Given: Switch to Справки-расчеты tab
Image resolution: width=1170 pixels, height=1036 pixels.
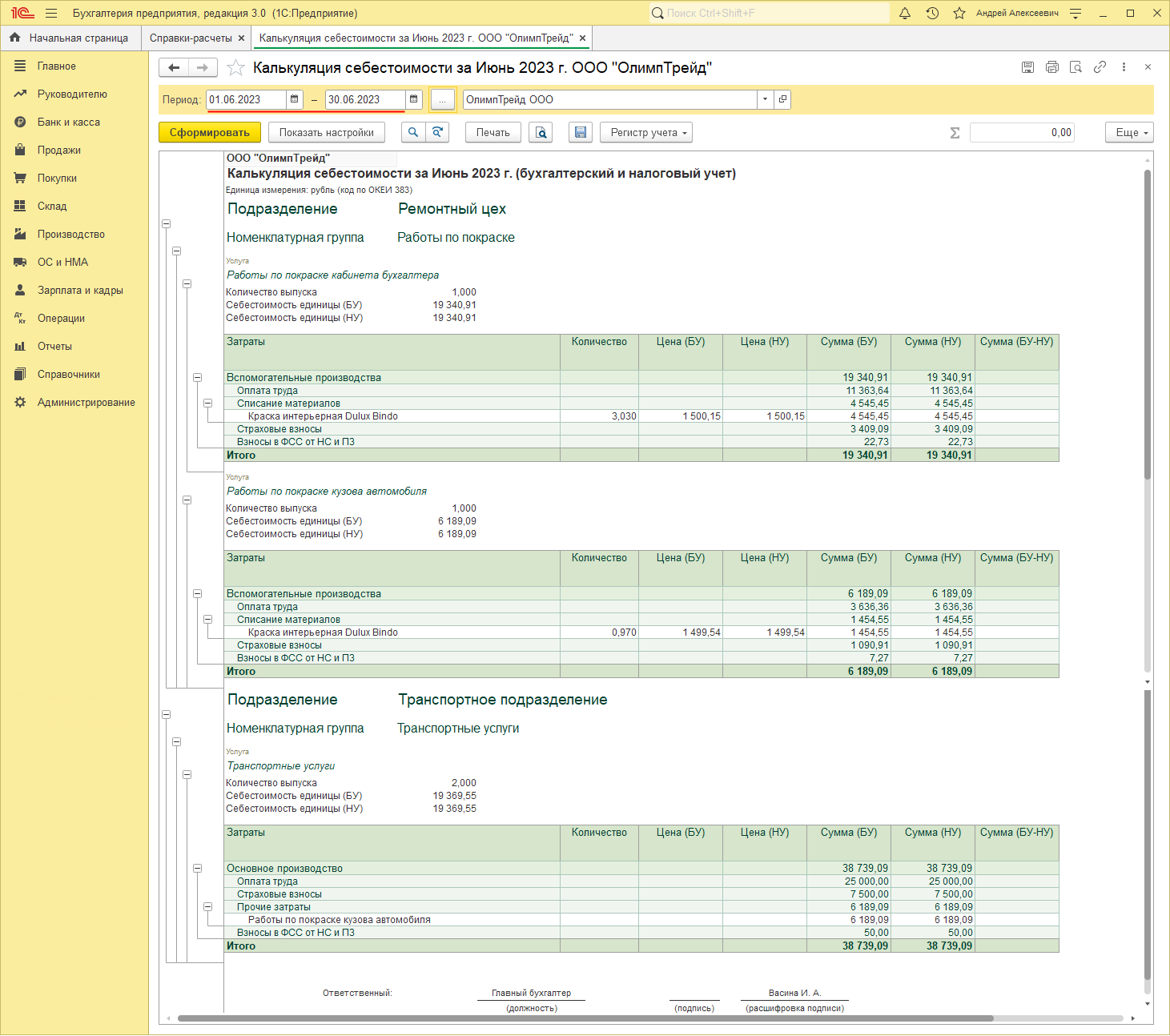Looking at the screenshot, I should (x=191, y=38).
